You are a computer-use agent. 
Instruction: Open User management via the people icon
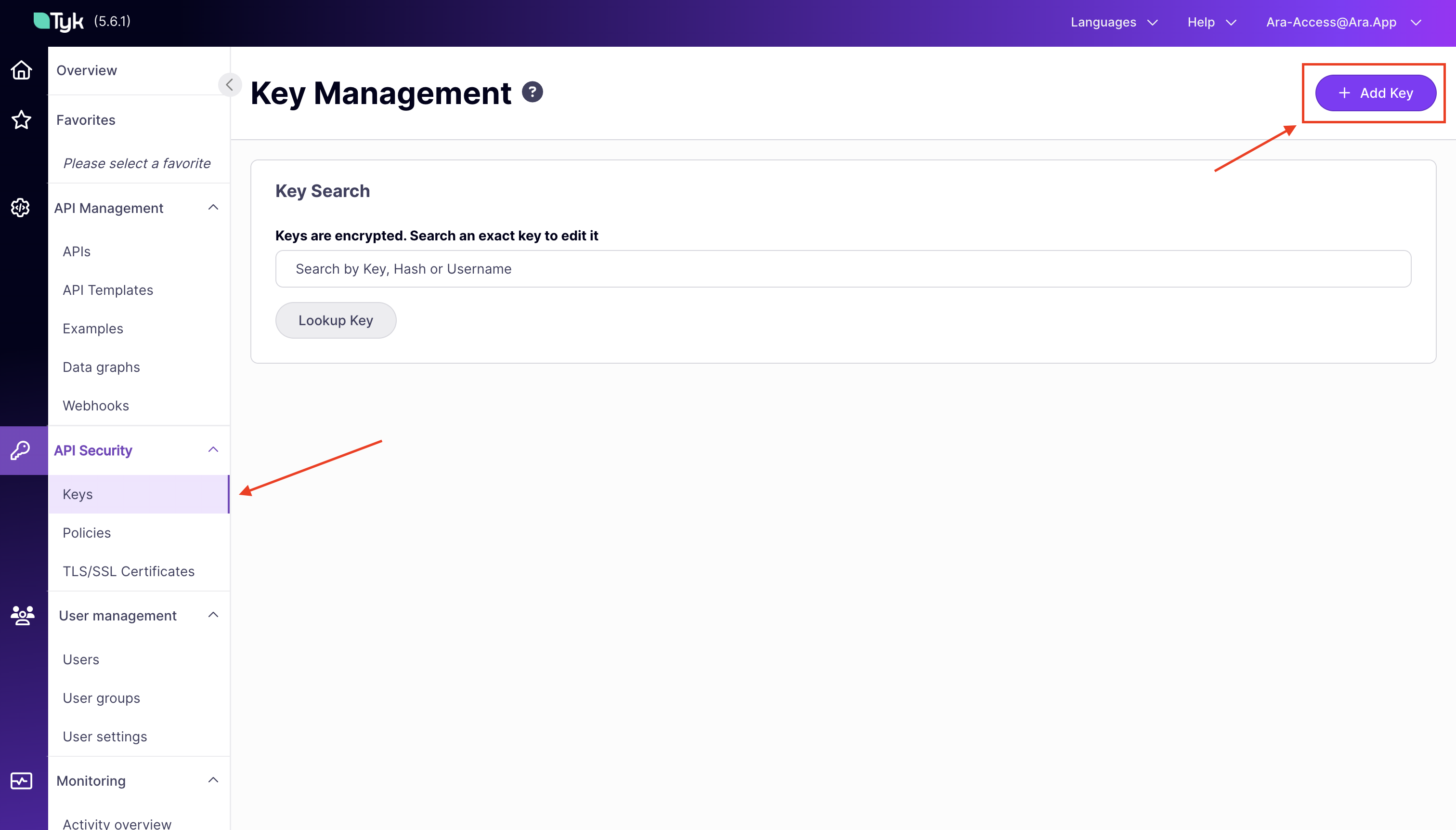pyautogui.click(x=22, y=616)
